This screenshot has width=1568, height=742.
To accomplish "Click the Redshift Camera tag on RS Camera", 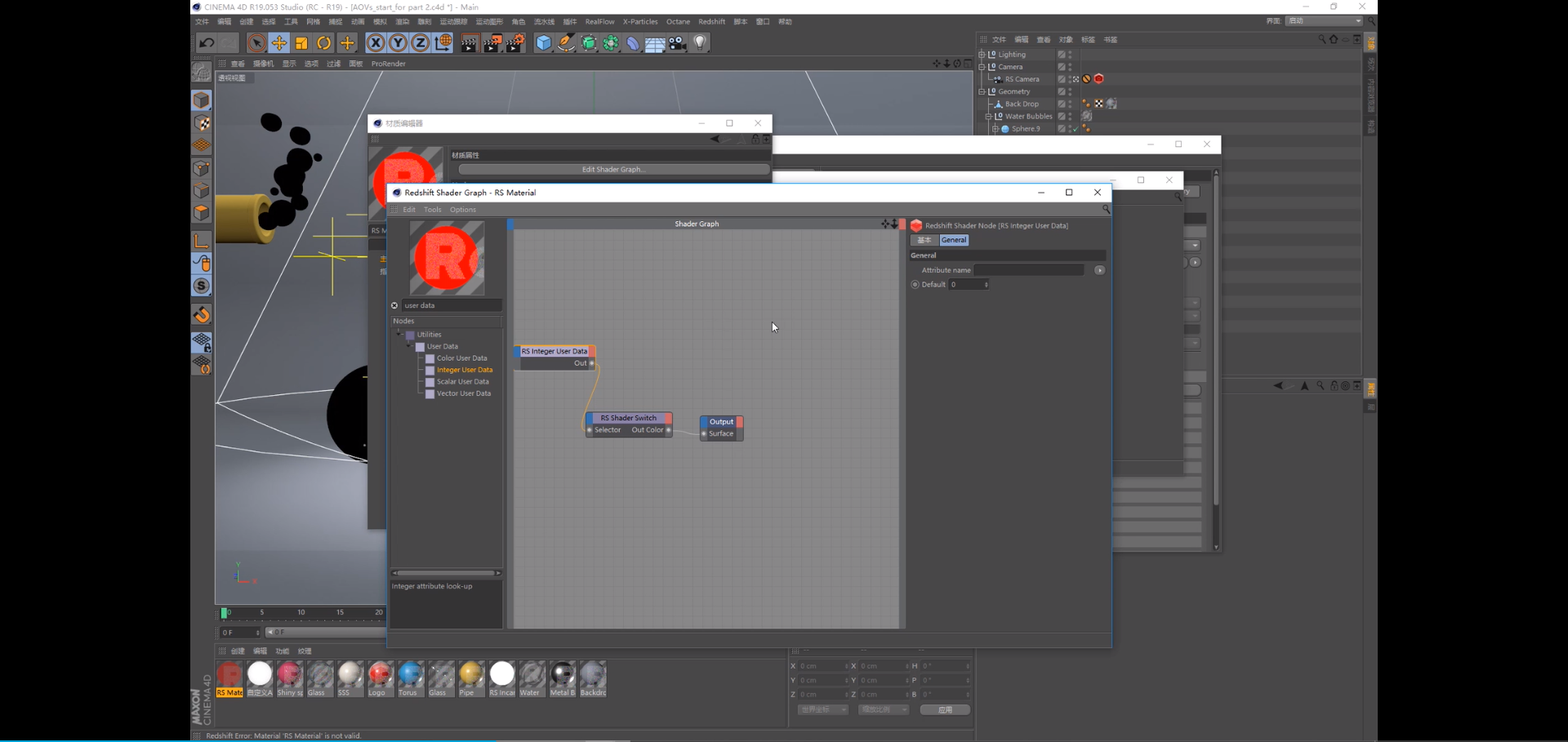I will click(x=1099, y=79).
